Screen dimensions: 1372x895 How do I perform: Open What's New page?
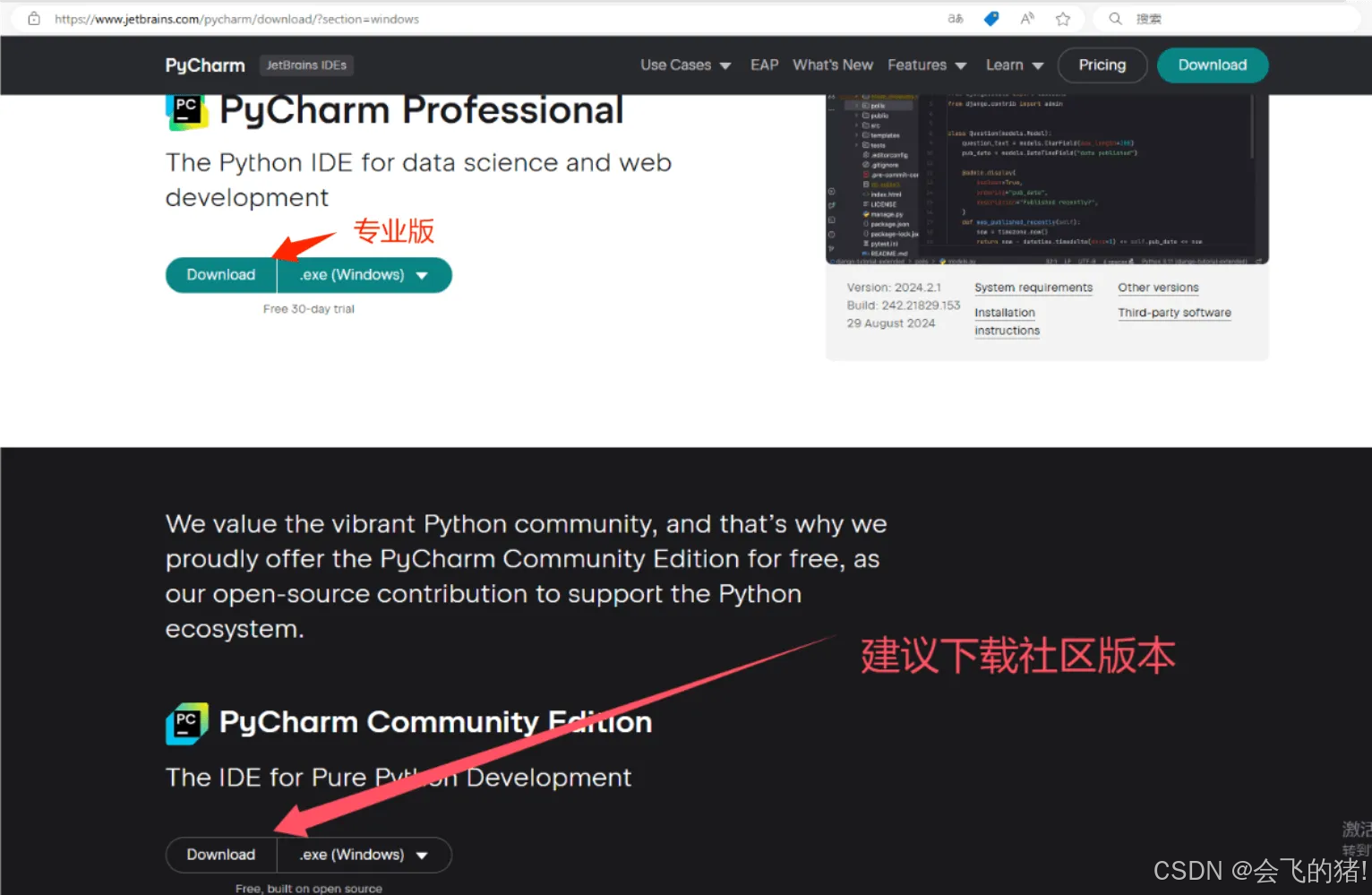833,65
